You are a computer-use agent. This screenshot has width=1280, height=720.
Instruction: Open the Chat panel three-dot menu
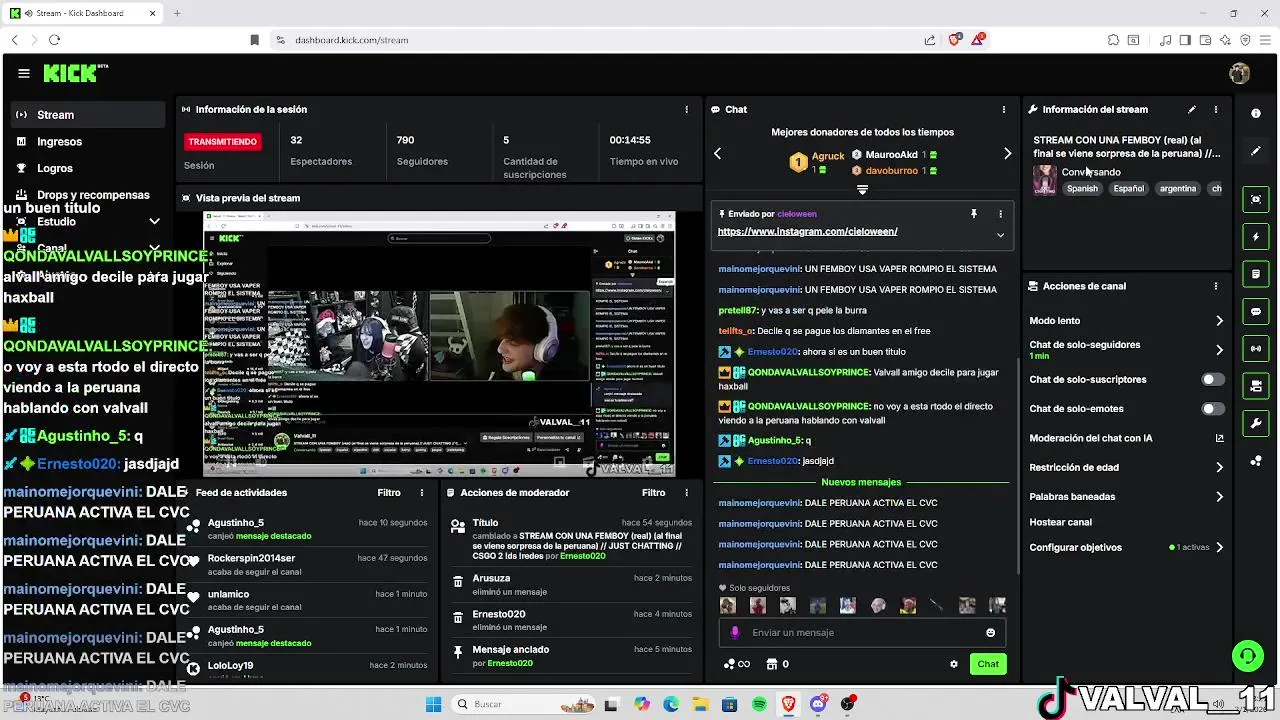1004,109
